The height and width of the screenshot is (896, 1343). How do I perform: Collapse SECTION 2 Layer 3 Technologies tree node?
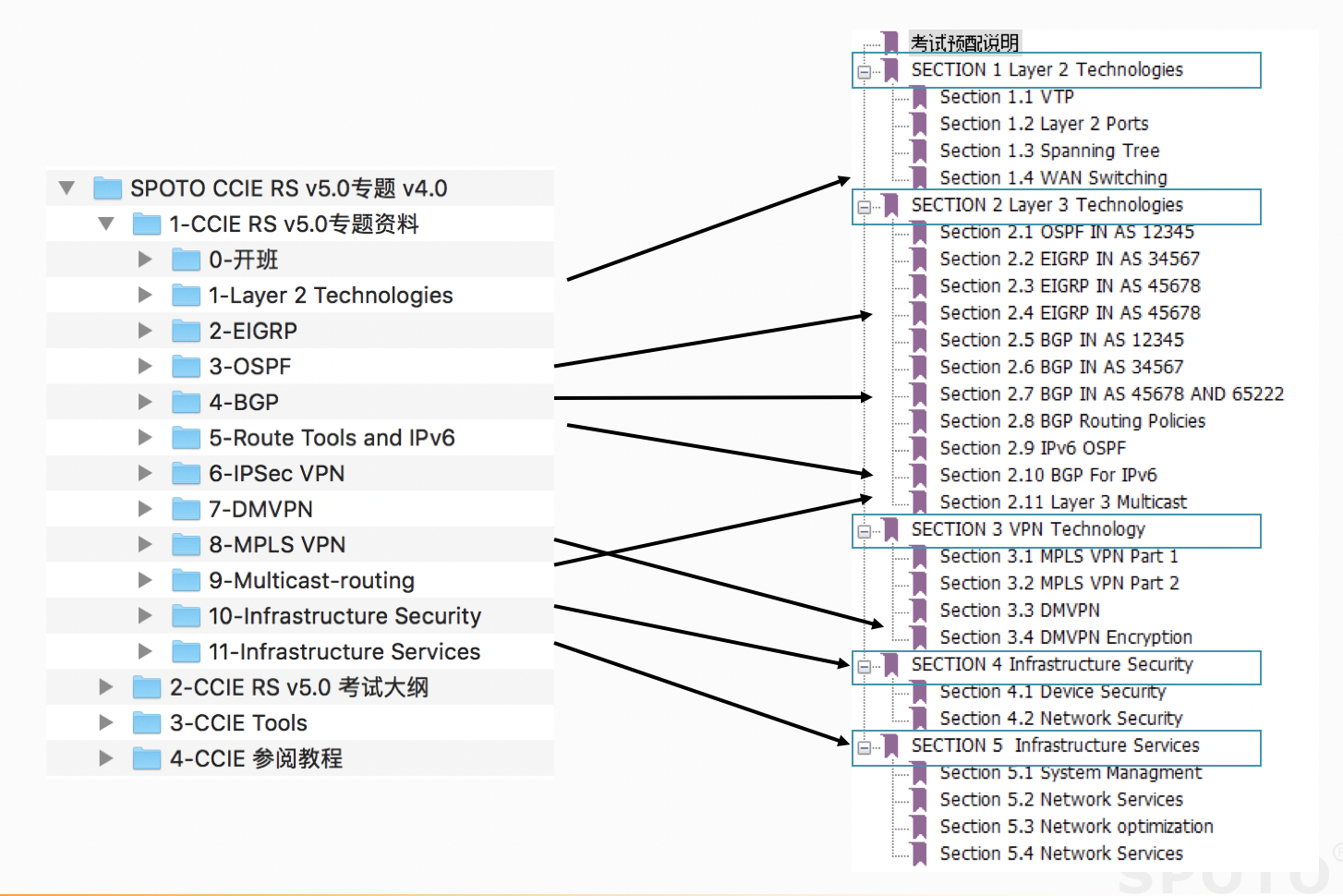tap(864, 207)
